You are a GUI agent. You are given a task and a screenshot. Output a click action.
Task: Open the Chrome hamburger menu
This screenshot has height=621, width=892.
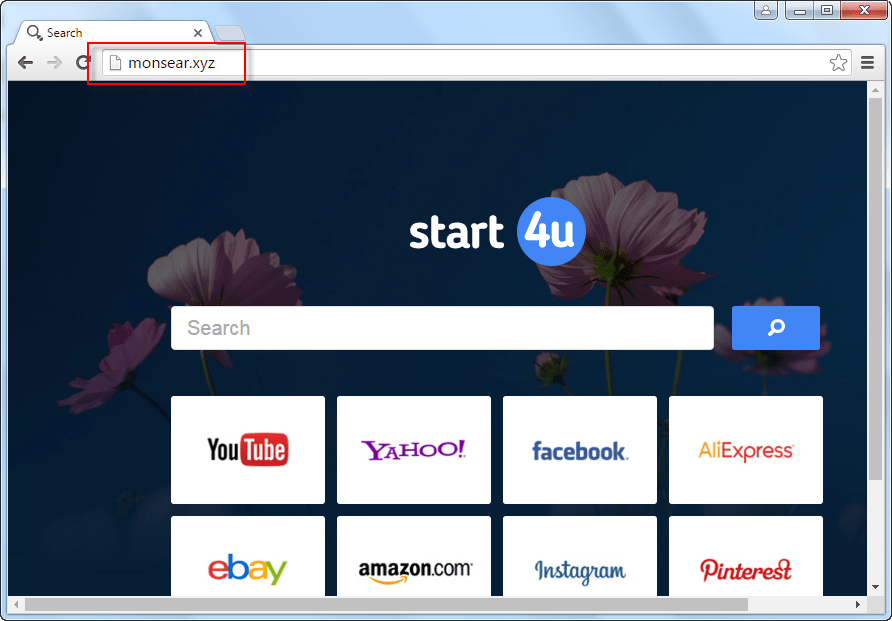(867, 63)
